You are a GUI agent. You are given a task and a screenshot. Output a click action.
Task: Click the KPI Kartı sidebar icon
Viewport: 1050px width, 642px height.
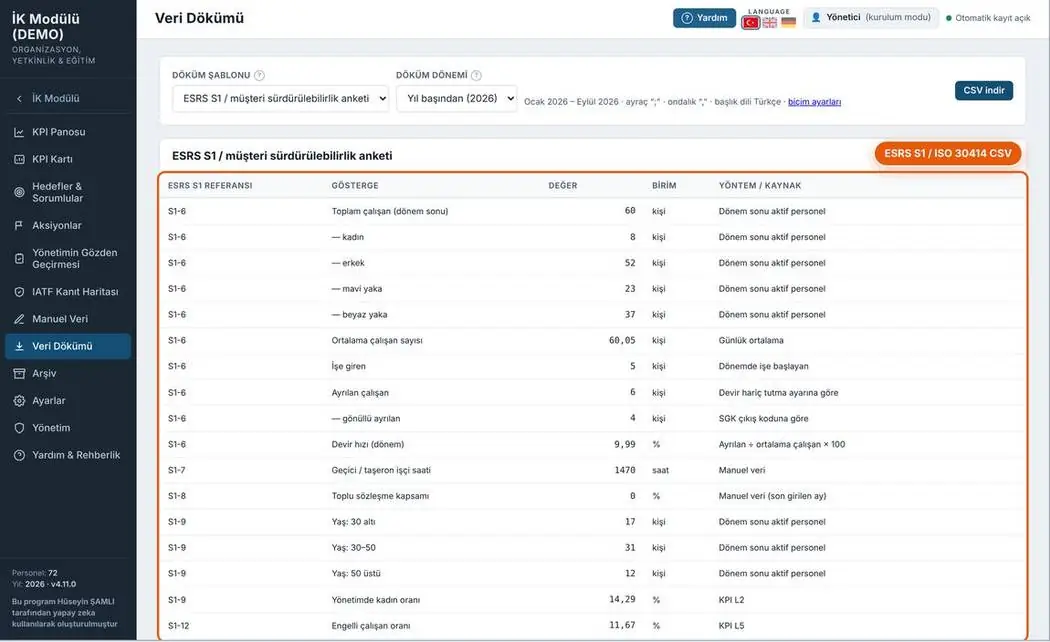pos(19,159)
